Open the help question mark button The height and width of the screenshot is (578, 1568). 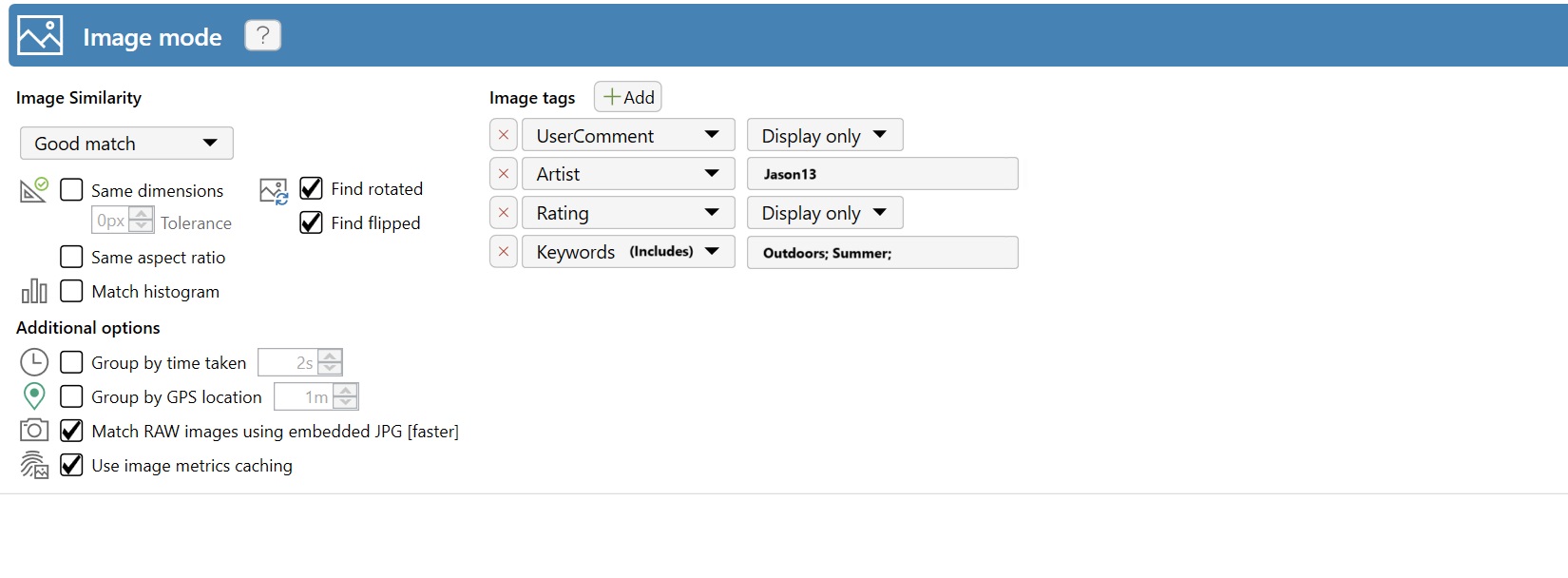click(262, 36)
